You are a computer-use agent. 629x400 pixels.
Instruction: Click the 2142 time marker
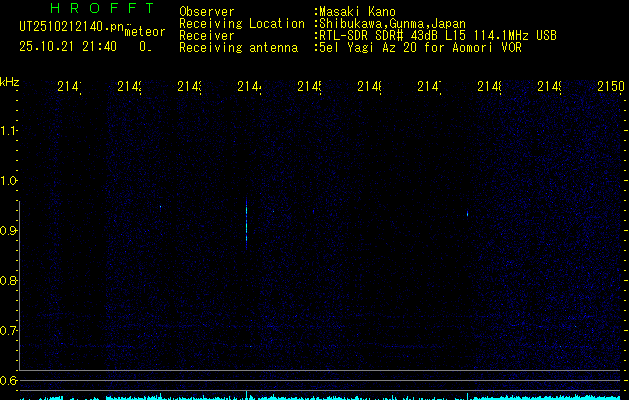pos(129,87)
